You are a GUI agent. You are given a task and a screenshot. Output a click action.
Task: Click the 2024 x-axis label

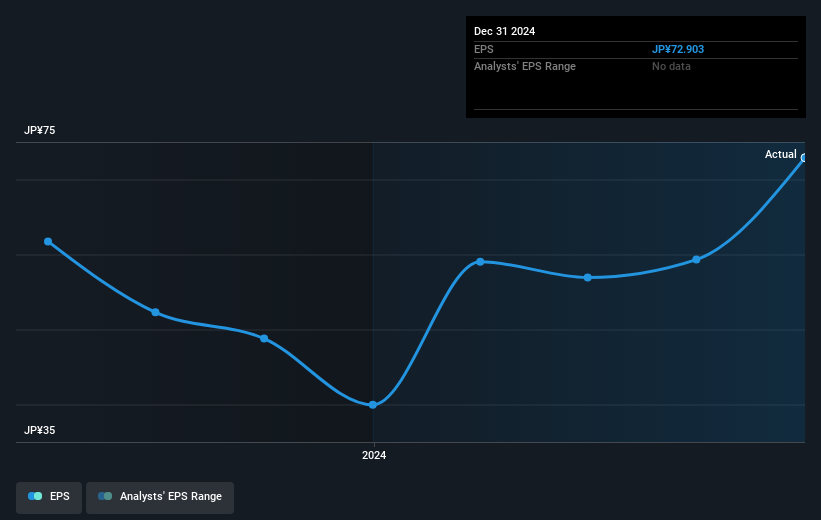click(374, 455)
